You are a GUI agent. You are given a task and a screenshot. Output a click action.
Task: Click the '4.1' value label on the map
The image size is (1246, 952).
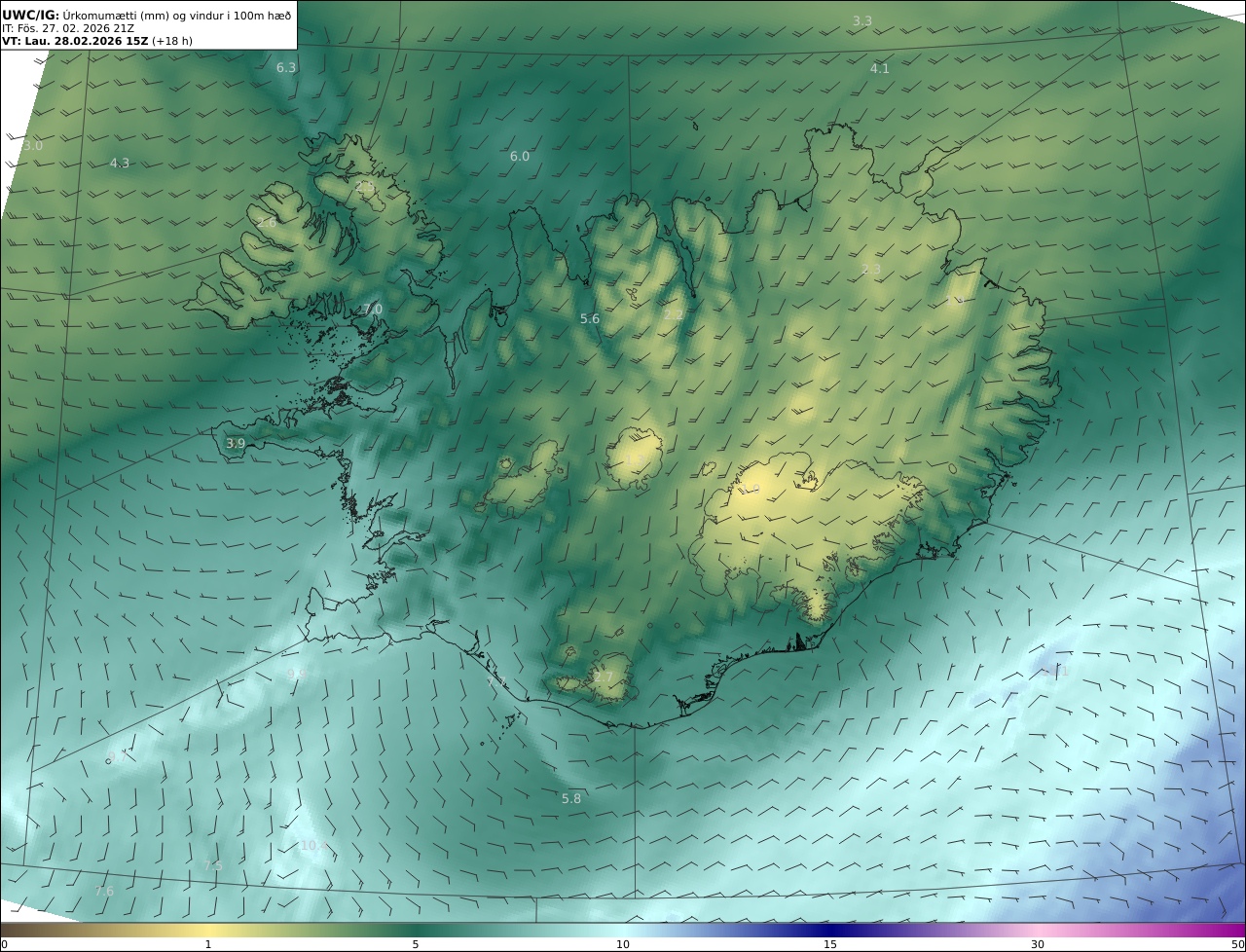coord(880,68)
